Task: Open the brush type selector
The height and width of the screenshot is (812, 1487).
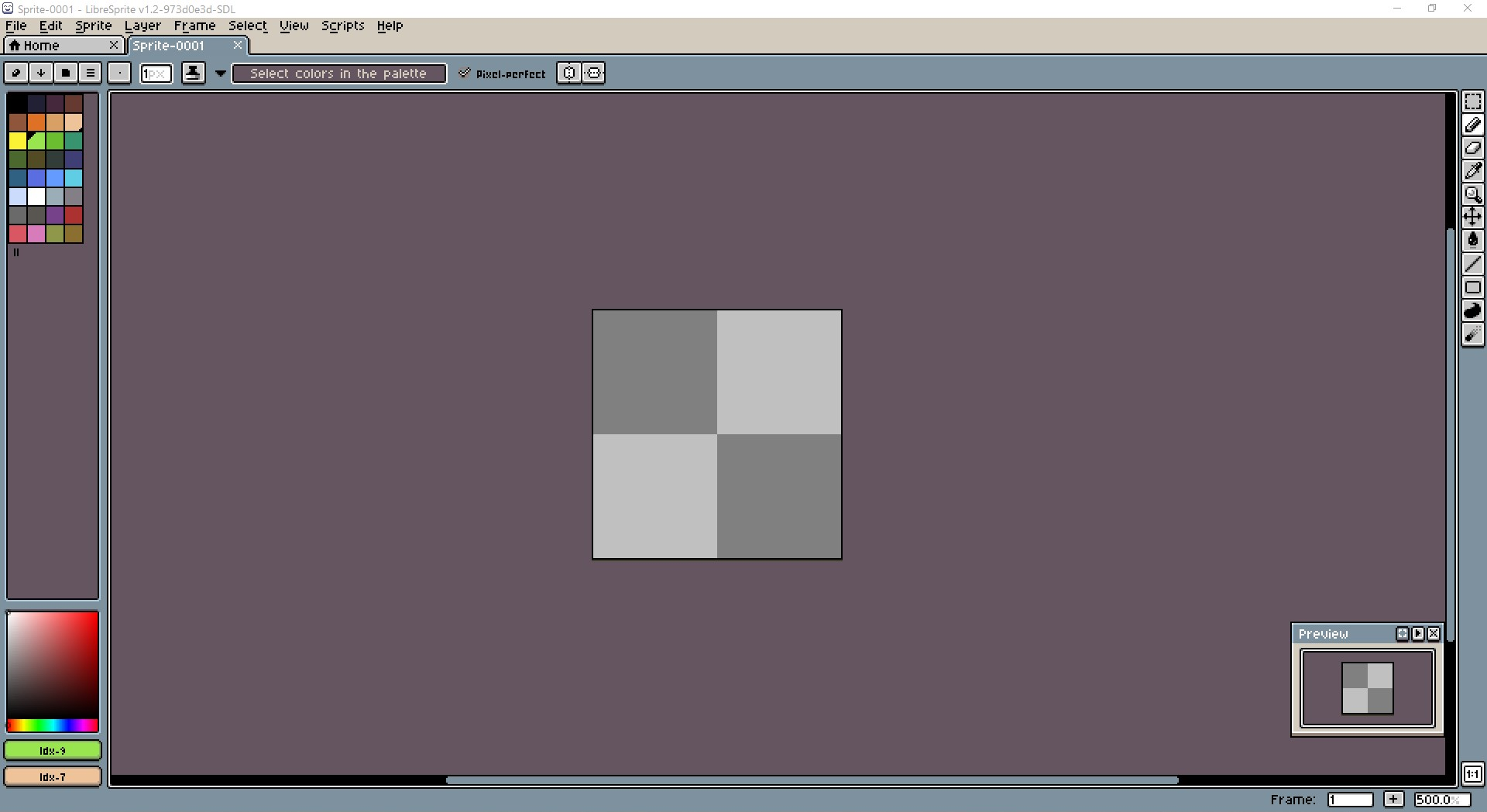Action: pos(119,73)
